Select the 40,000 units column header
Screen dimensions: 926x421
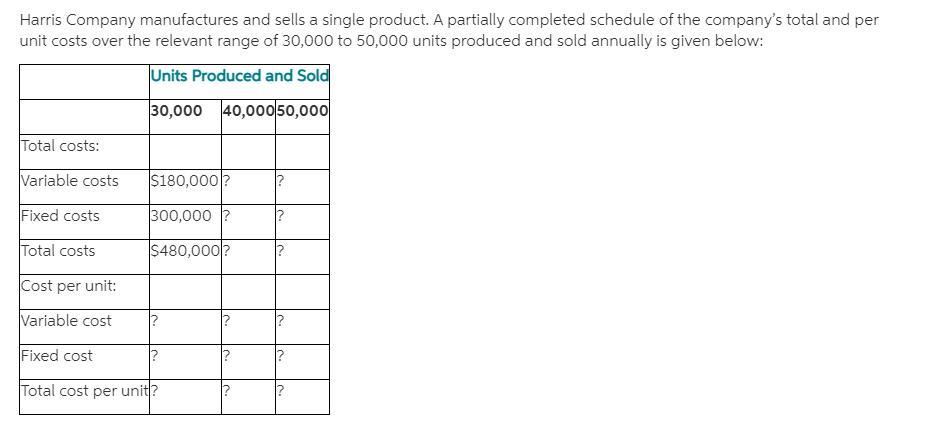click(x=248, y=111)
